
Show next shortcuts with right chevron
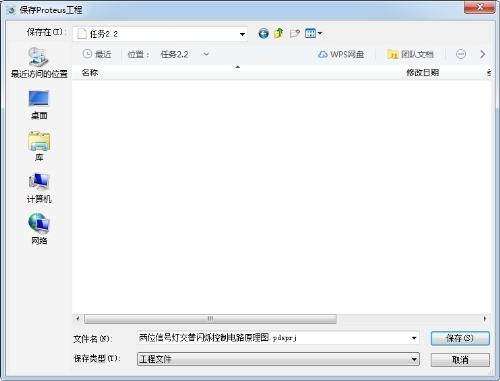pos(482,54)
